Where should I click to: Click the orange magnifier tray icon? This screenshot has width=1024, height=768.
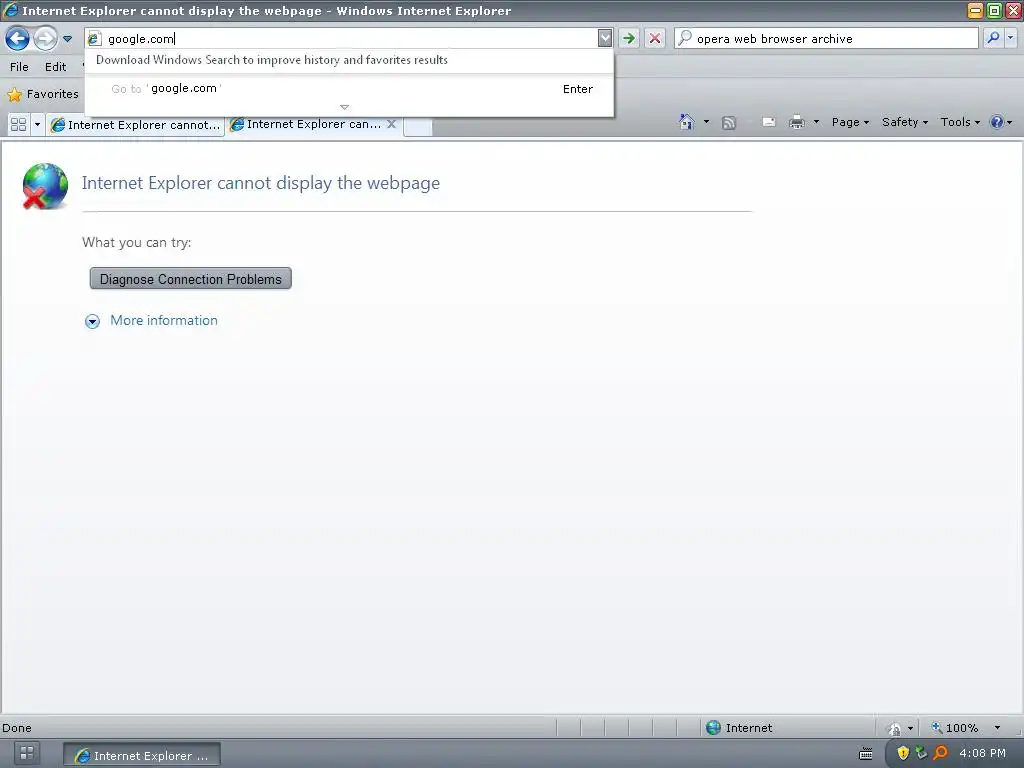point(940,753)
